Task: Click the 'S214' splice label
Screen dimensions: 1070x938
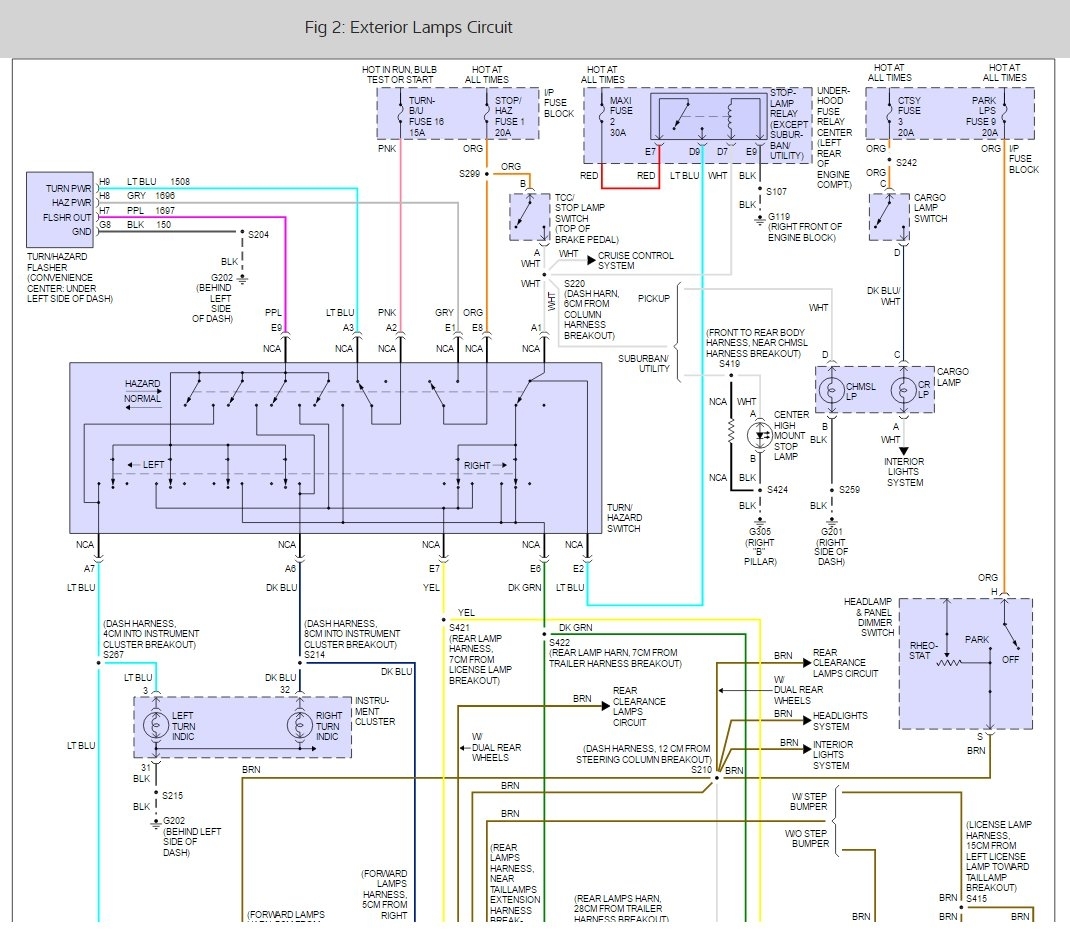Action: [x=315, y=655]
